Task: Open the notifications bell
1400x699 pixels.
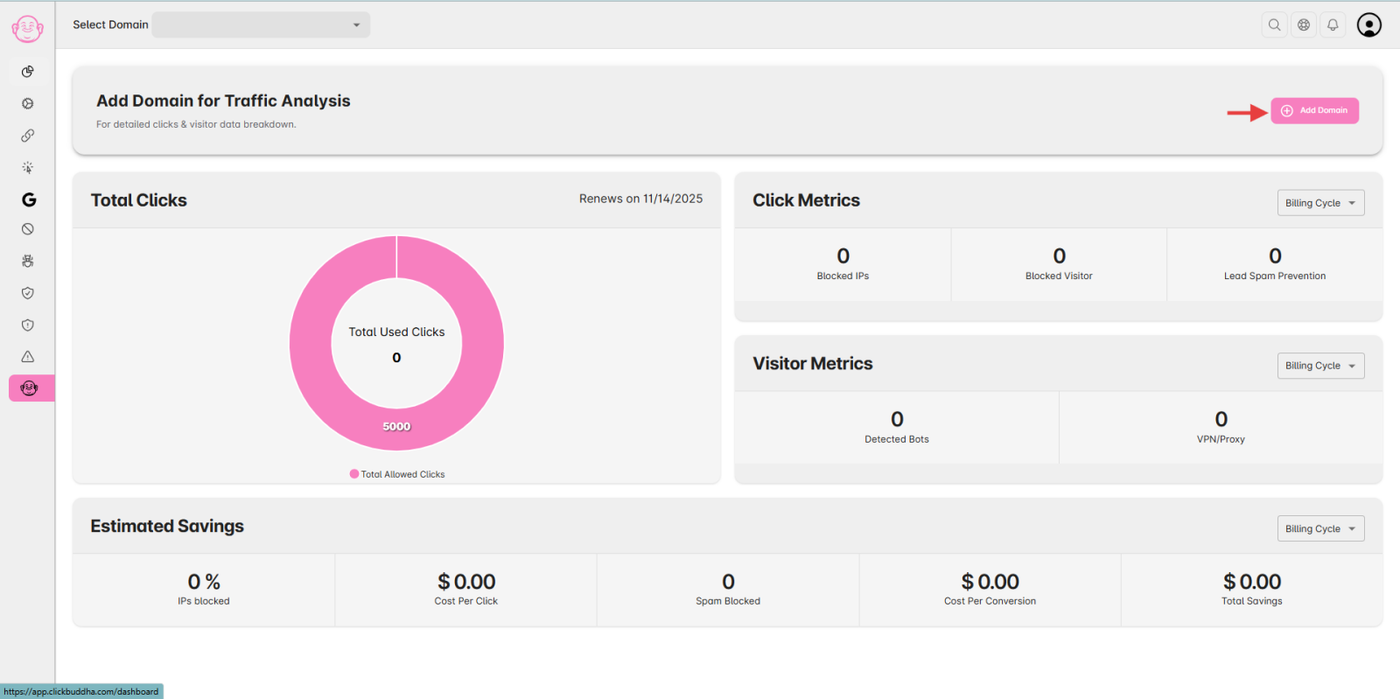Action: (x=1332, y=25)
